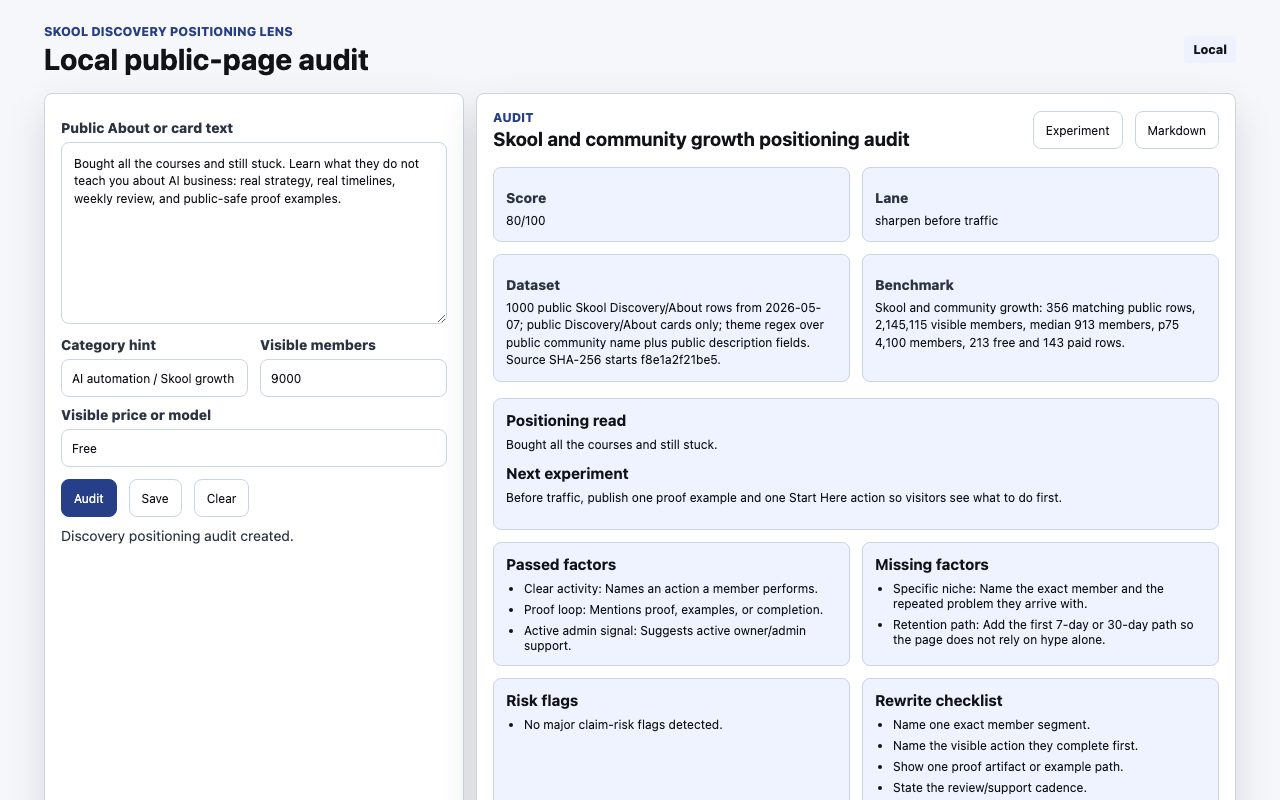The width and height of the screenshot is (1280, 800).
Task: Click 'Bought all the courses and still stuck.' positioning read
Action: [611, 445]
